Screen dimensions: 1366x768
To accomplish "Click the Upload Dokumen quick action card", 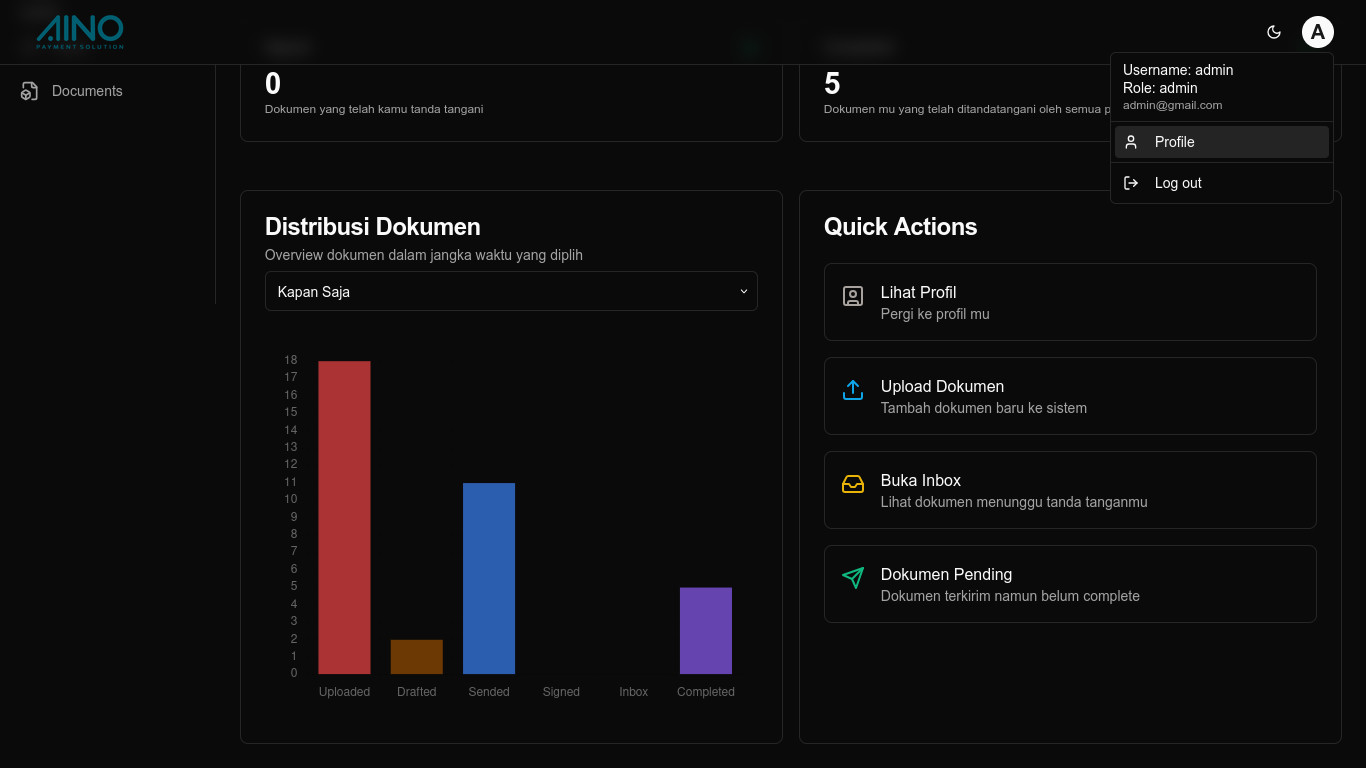I will (x=1070, y=395).
